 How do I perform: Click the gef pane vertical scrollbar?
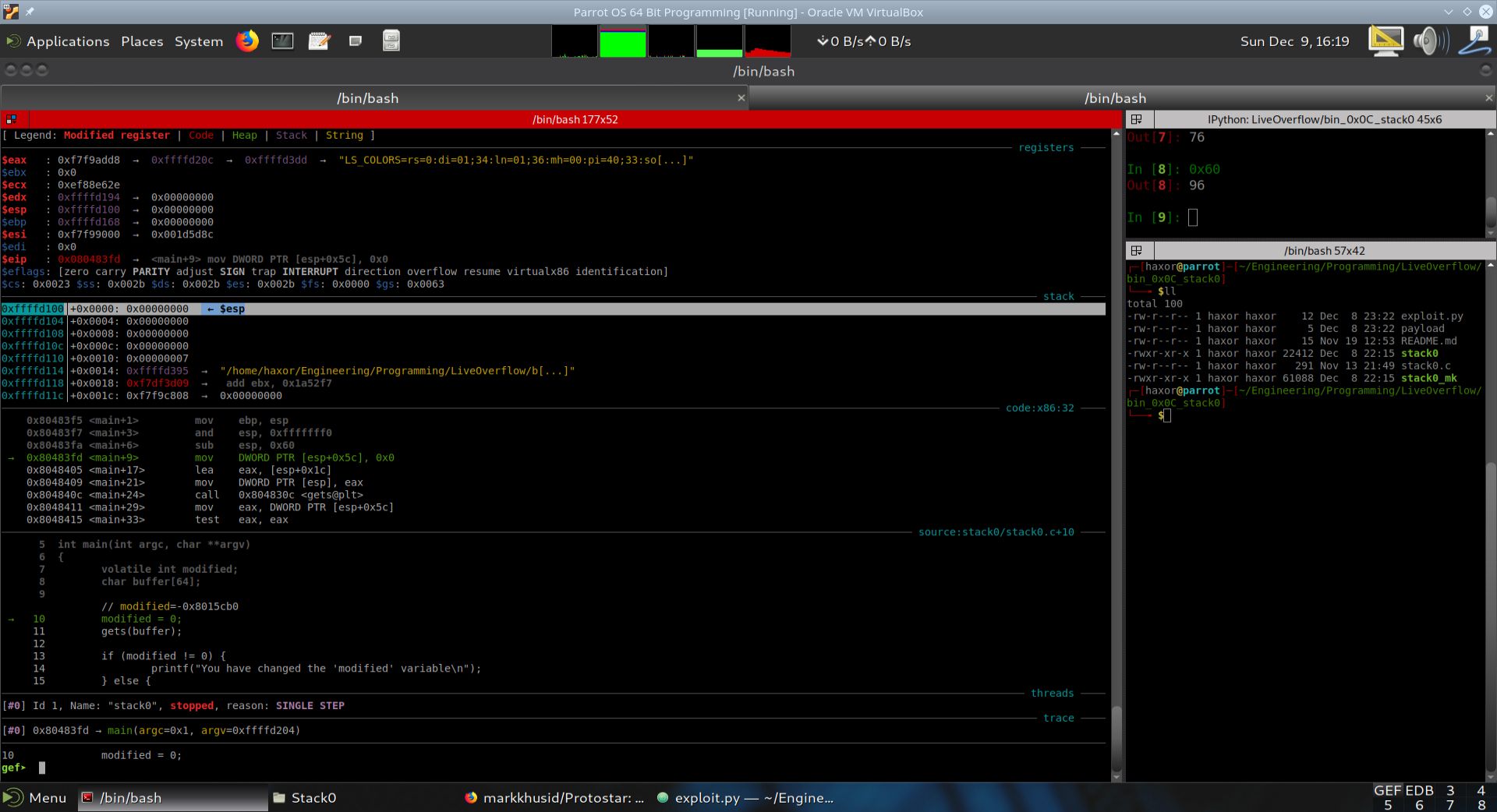click(x=1116, y=456)
